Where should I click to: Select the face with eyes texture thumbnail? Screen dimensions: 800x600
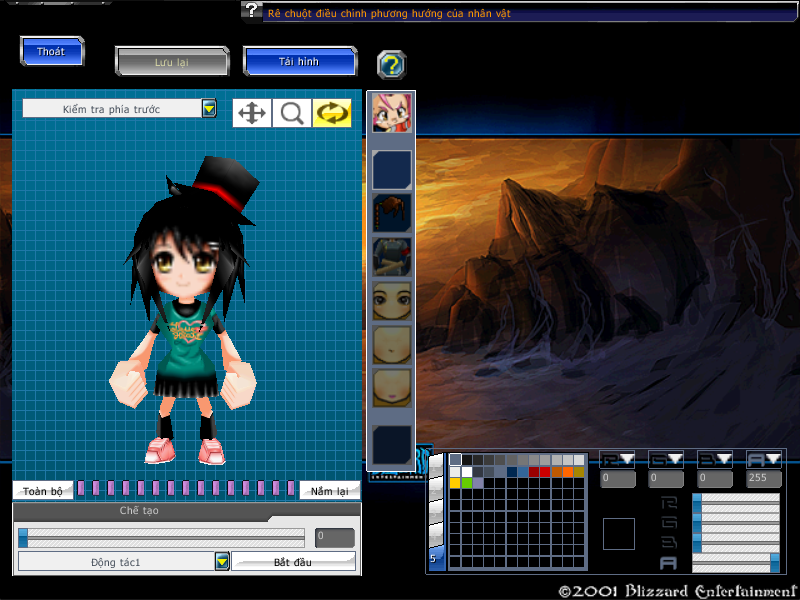[x=391, y=301]
